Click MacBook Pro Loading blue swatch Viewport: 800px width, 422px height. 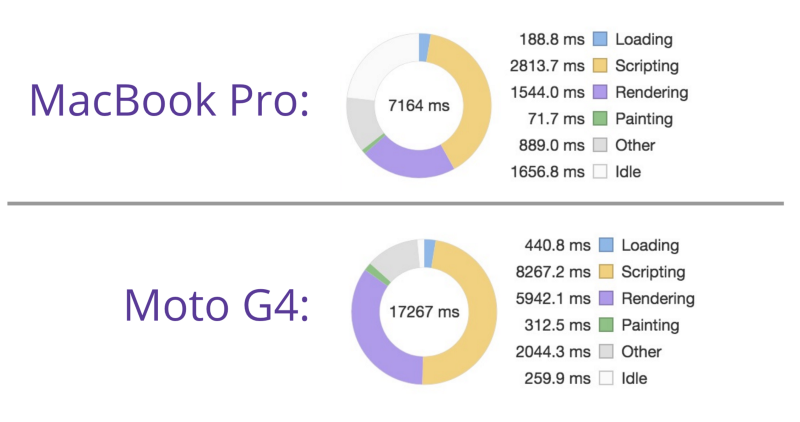(x=600, y=39)
